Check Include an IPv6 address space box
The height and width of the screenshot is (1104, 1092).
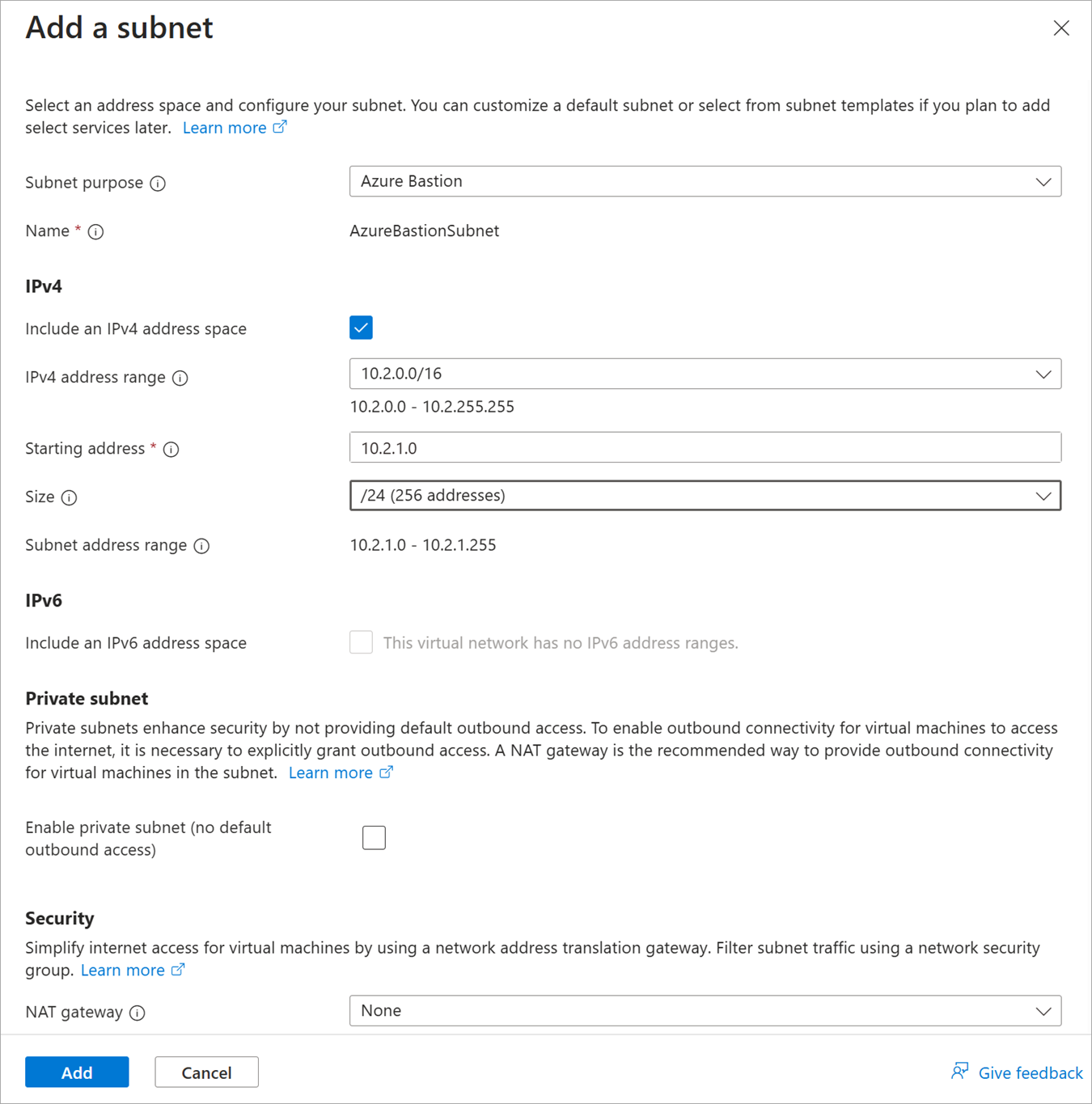point(361,642)
